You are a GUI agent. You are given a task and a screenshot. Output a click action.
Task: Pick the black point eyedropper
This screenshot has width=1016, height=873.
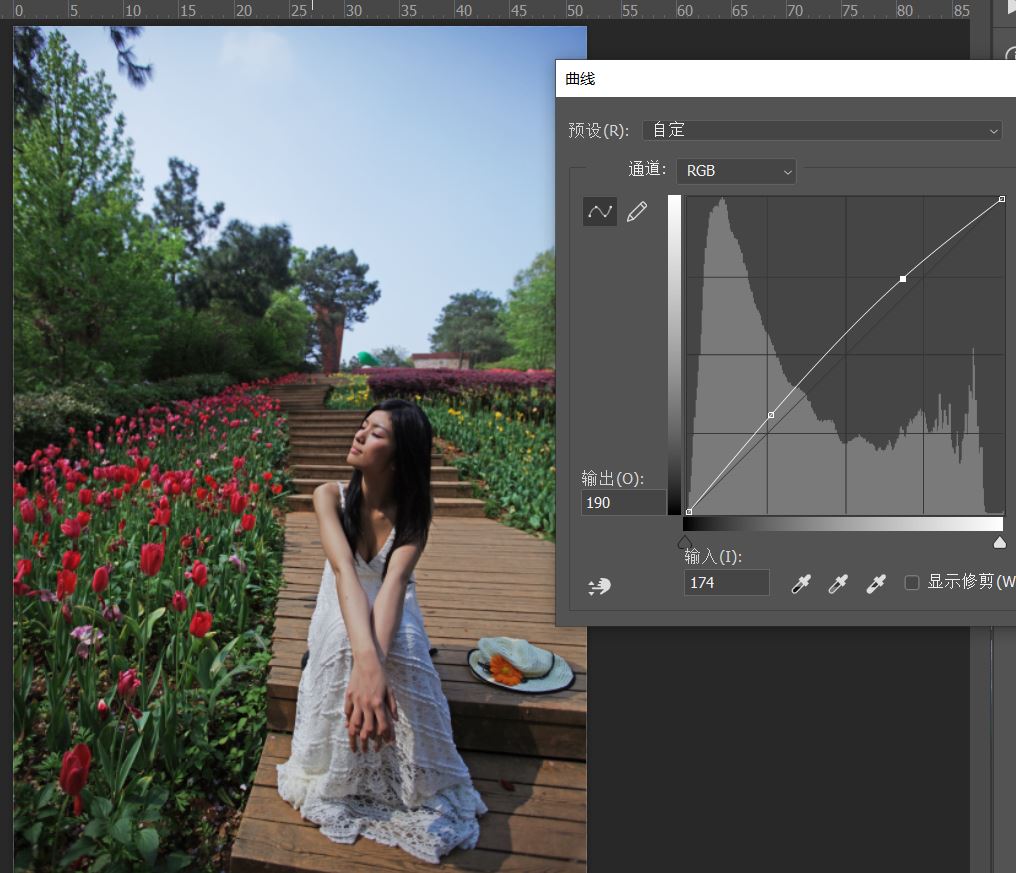pos(800,583)
